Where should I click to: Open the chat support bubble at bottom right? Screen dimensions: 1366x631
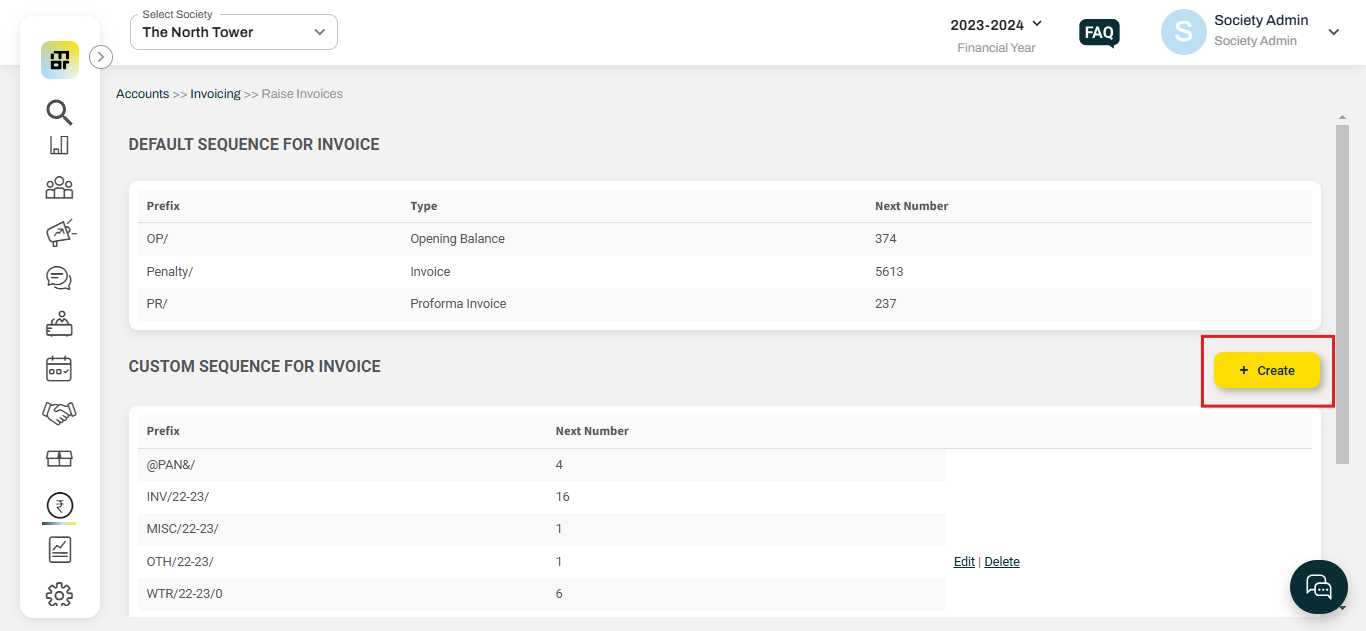pos(1318,587)
